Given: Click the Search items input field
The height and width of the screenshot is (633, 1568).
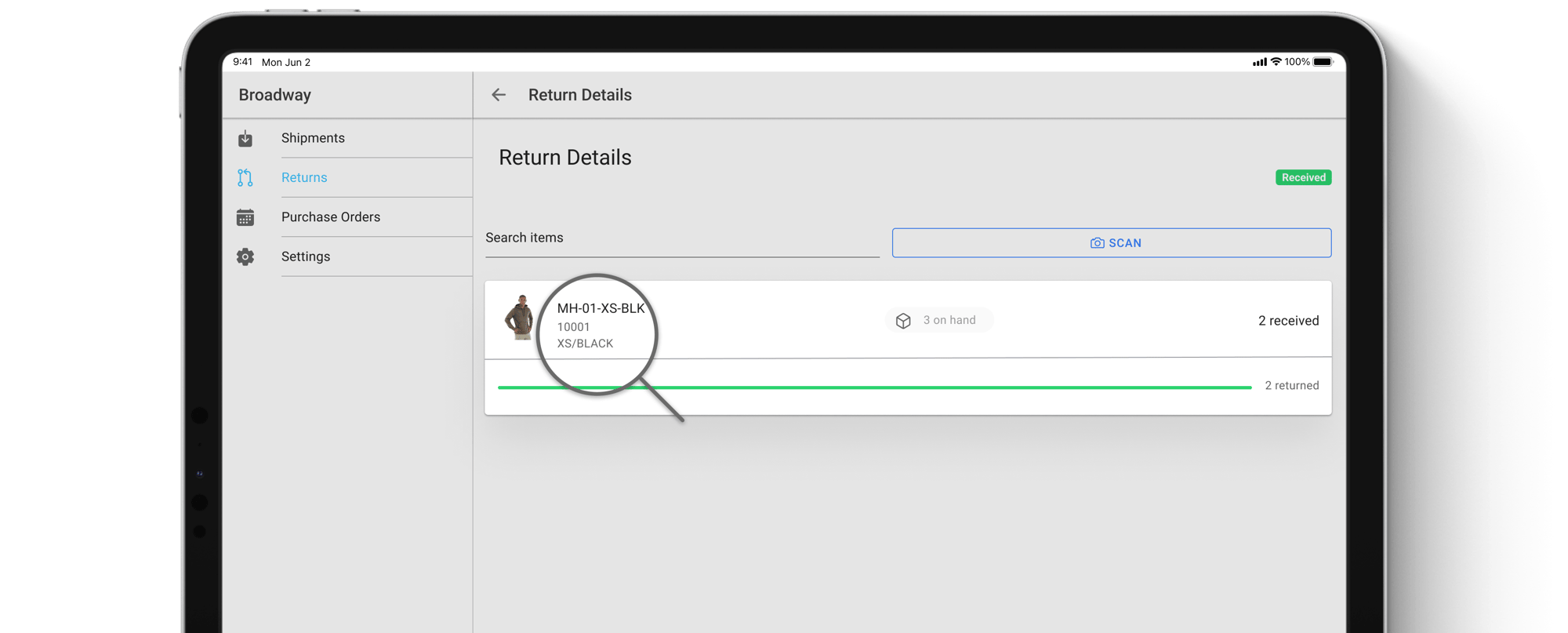Looking at the screenshot, I should click(x=682, y=238).
